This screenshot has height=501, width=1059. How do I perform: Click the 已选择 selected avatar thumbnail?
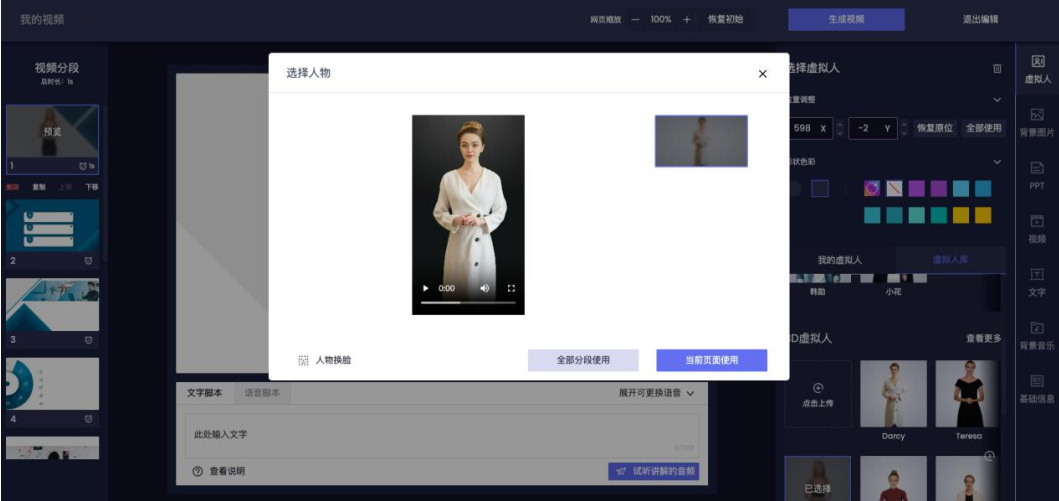point(818,479)
